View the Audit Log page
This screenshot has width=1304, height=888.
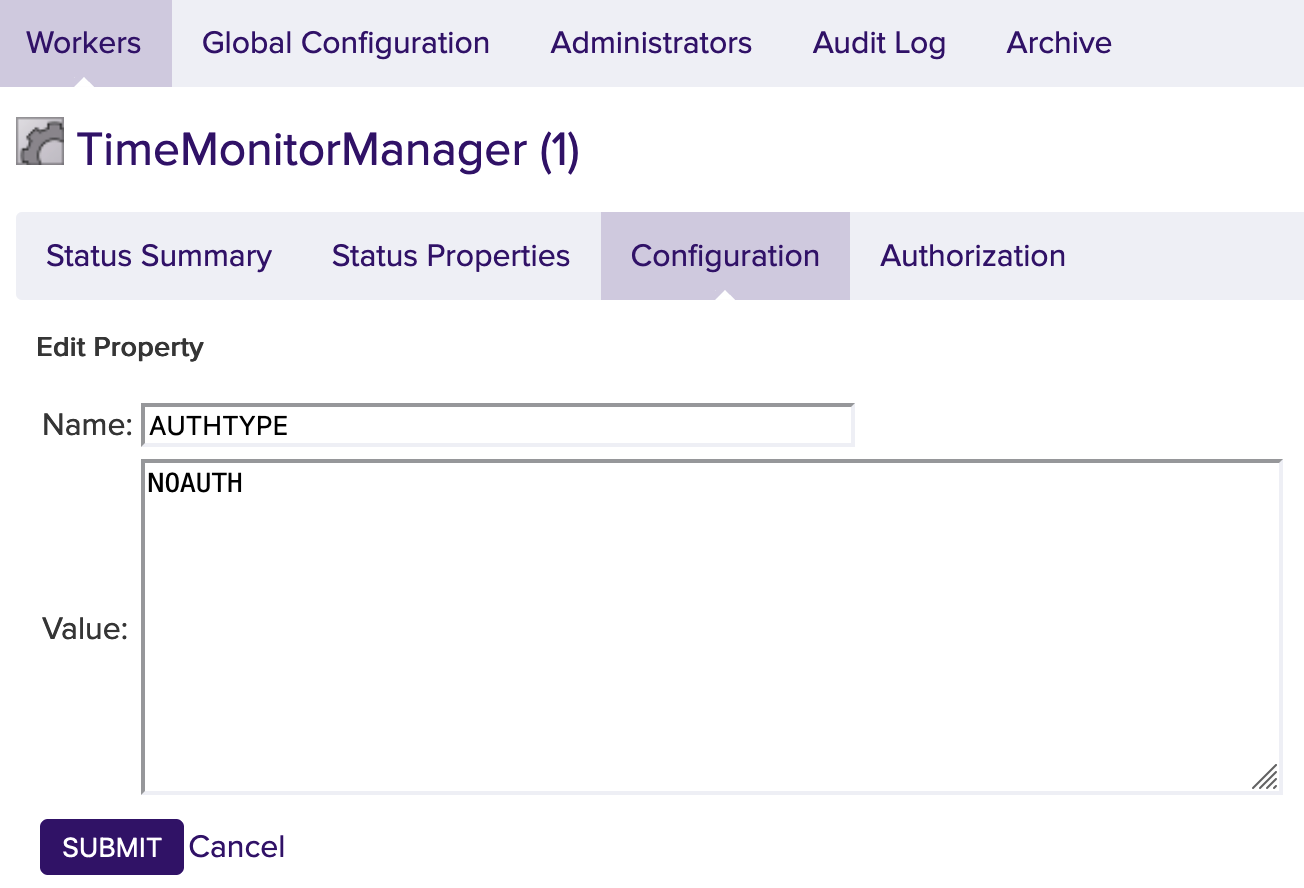coord(879,43)
